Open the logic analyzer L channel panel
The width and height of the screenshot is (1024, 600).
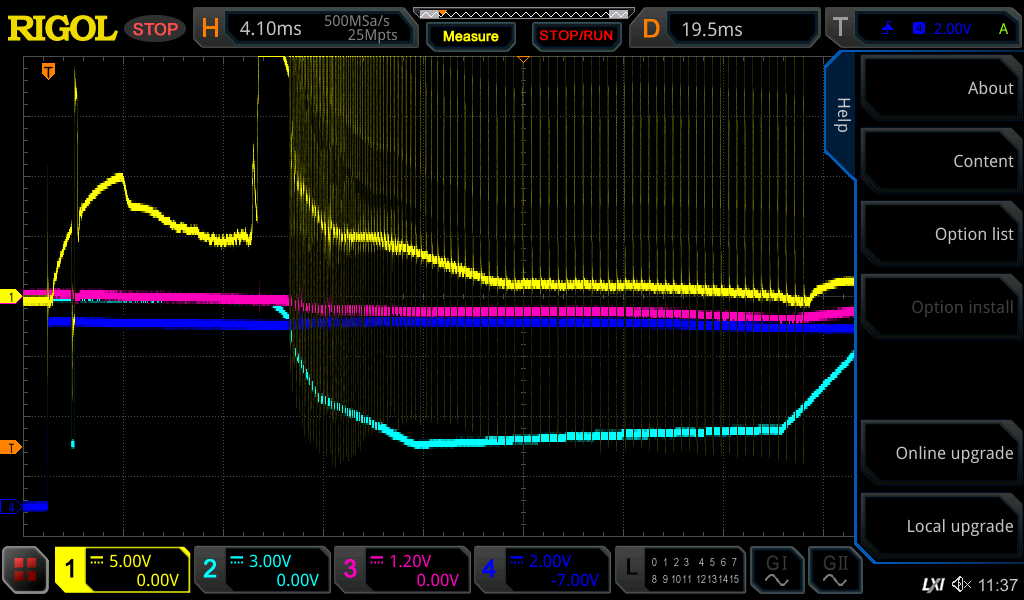(679, 570)
